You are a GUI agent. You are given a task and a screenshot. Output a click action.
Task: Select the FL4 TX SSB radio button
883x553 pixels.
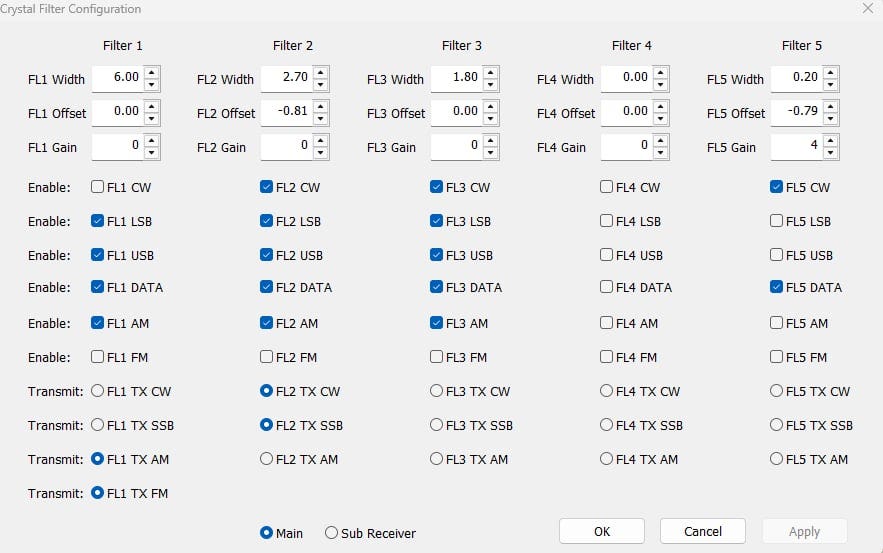point(606,425)
